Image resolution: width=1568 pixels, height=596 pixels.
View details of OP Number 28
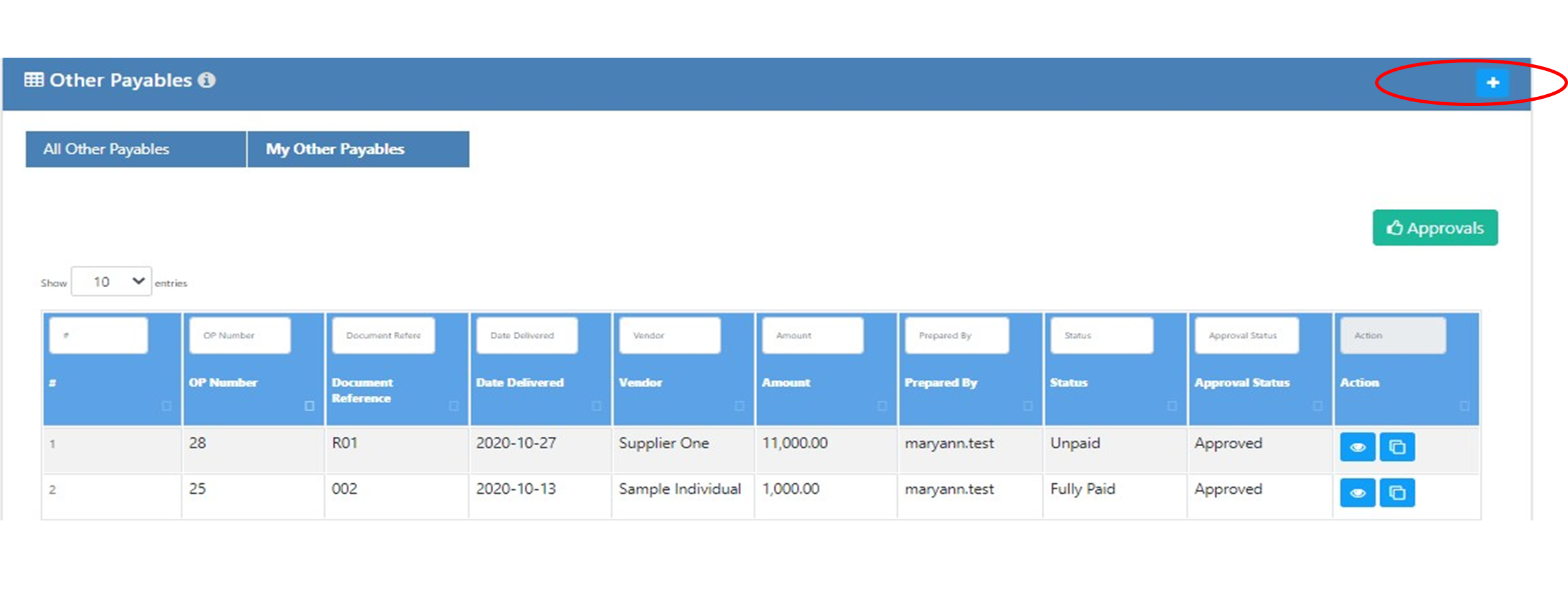pos(1357,447)
